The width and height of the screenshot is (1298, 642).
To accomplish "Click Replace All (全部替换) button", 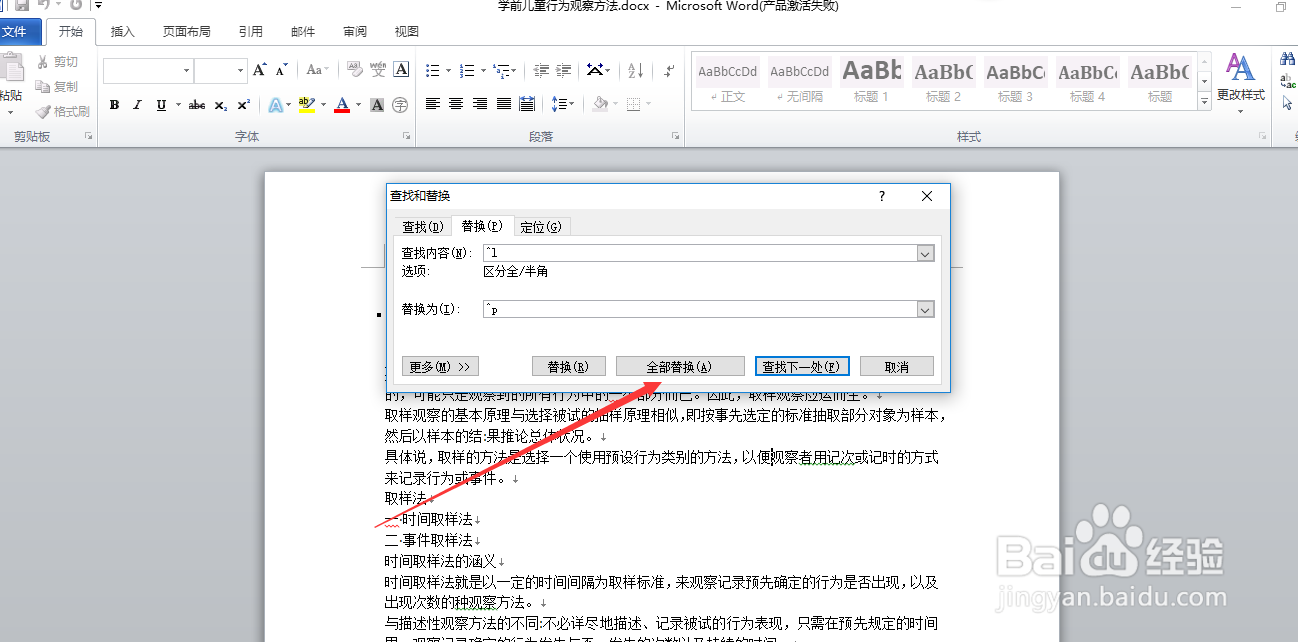I will click(x=680, y=367).
